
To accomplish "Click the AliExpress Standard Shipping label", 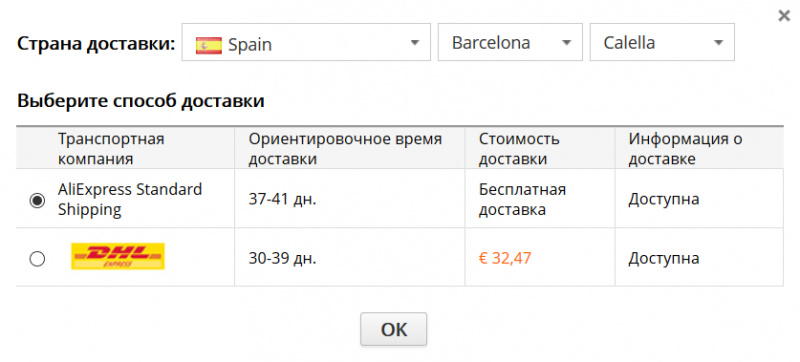I will click(130, 199).
